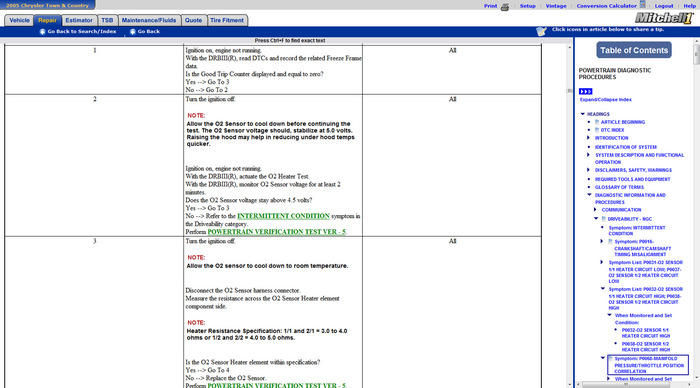
Task: Click the Vintage link
Action: click(556, 6)
